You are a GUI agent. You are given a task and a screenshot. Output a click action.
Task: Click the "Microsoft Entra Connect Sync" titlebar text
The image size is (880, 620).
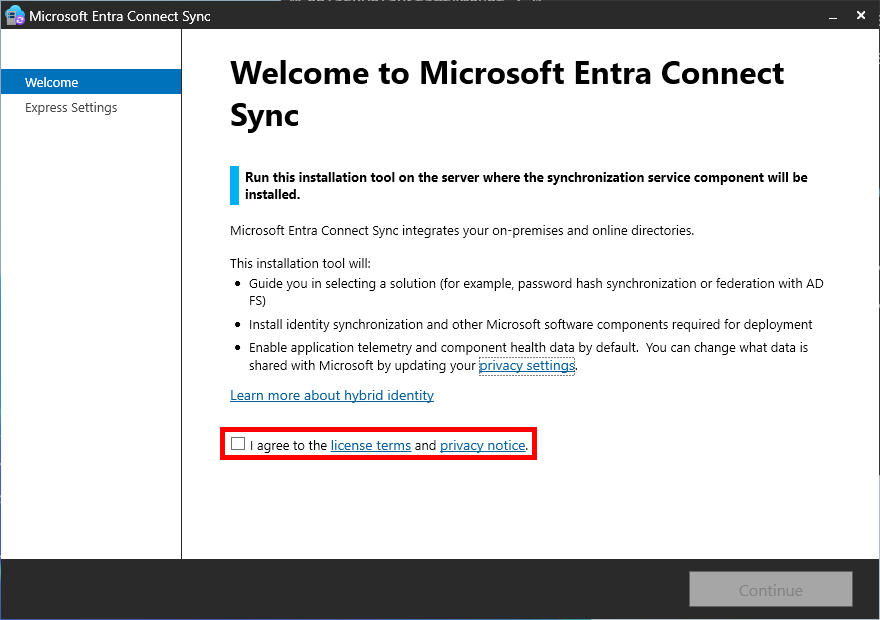click(120, 16)
